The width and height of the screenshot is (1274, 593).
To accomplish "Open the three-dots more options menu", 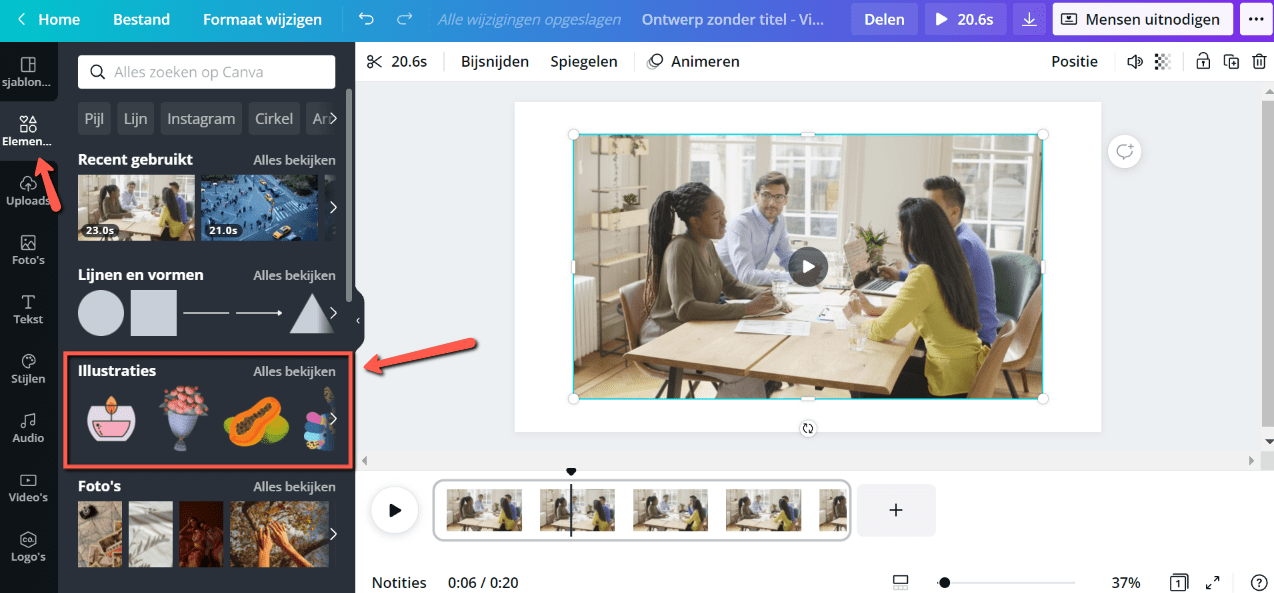I will (x=1255, y=20).
